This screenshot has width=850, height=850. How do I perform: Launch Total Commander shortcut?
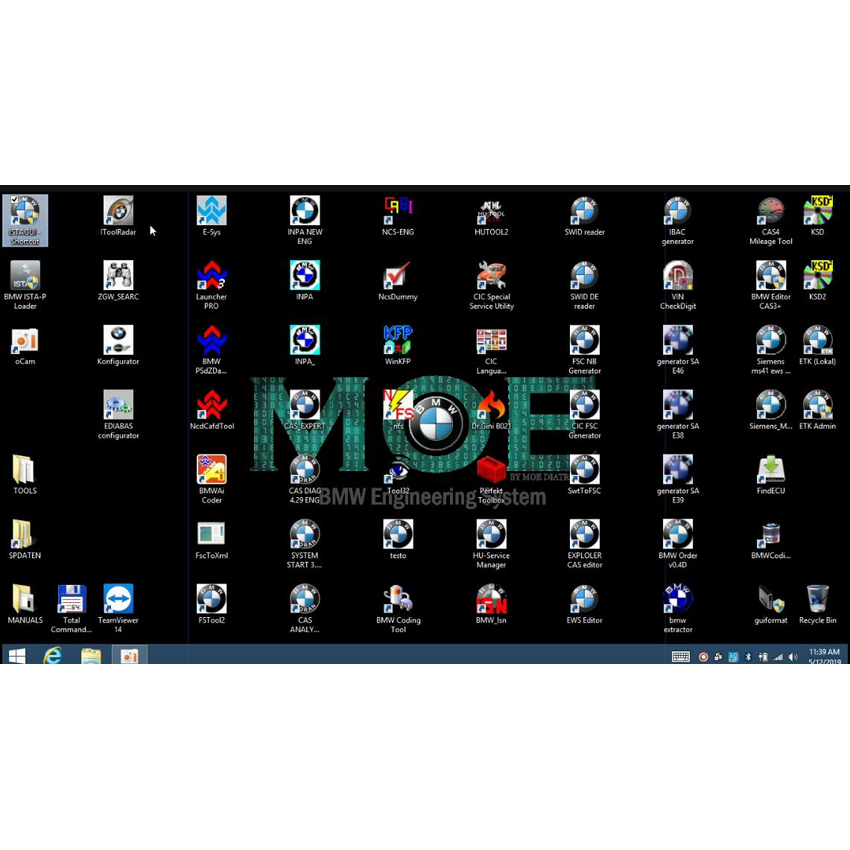click(x=72, y=608)
